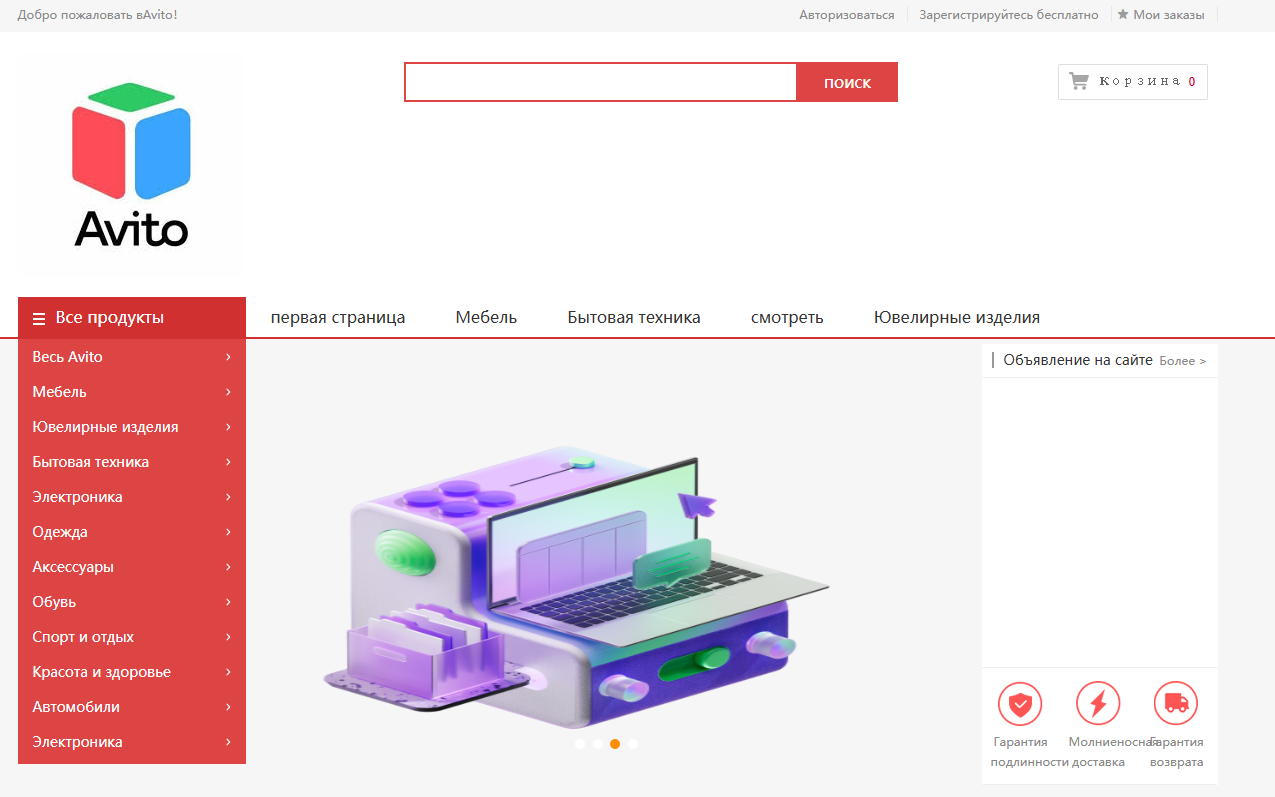The height and width of the screenshot is (797, 1275).
Task: Click the Молниеносная доставка lightning icon
Action: point(1097,705)
